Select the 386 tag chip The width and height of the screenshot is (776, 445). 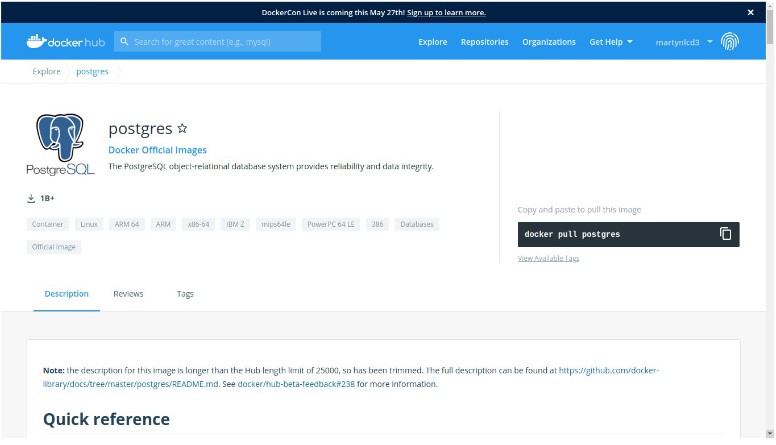point(377,224)
